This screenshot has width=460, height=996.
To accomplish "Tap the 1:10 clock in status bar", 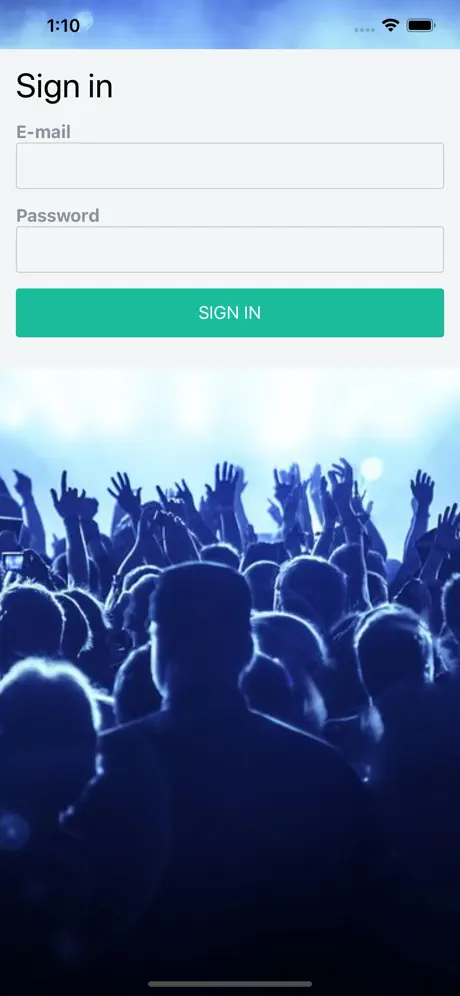I will point(63,25).
